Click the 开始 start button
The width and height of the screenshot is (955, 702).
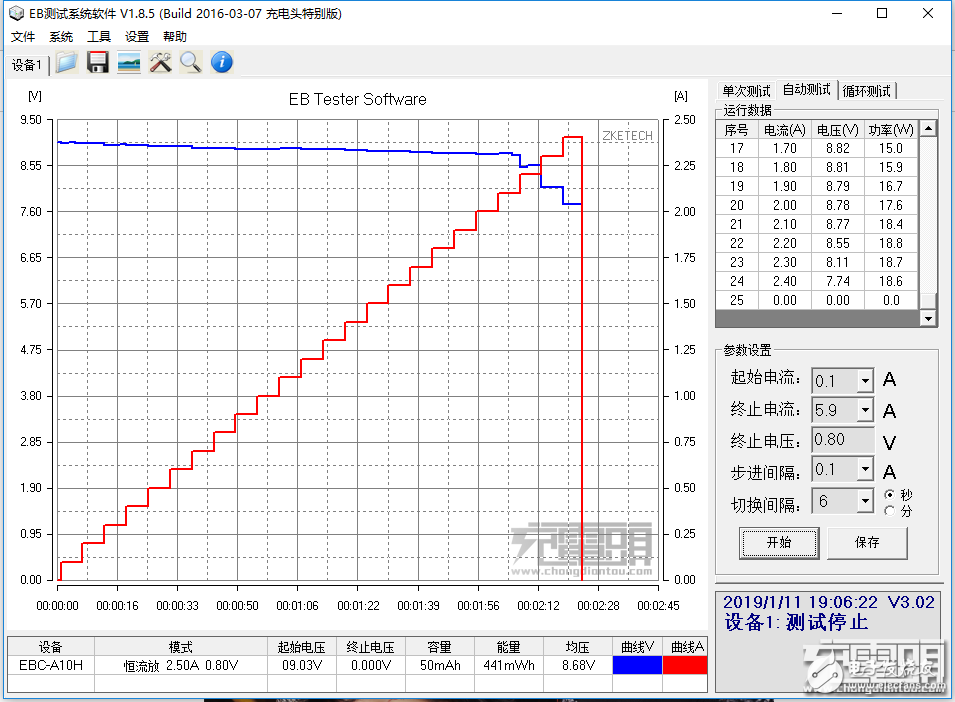(779, 542)
